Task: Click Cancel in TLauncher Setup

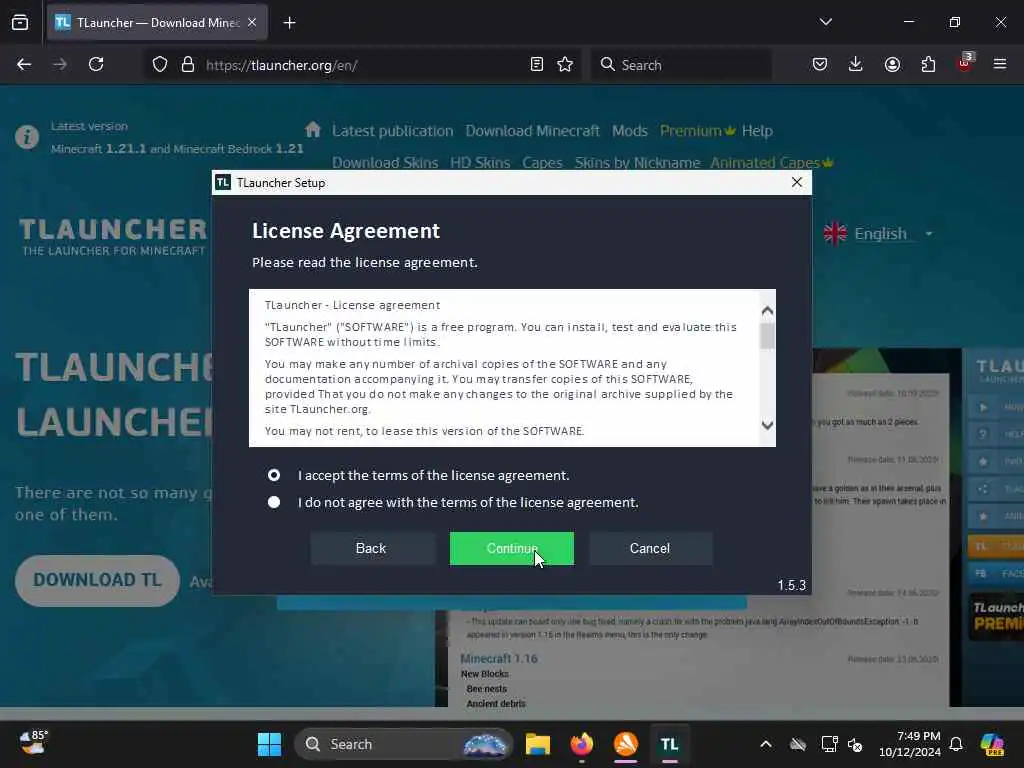Action: tap(650, 549)
